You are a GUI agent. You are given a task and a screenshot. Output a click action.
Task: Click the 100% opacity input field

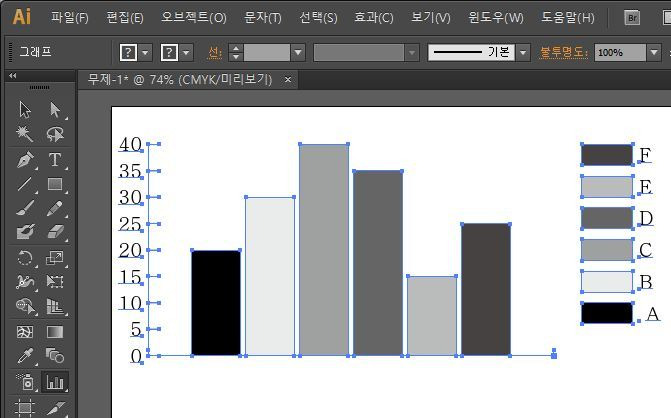620,53
